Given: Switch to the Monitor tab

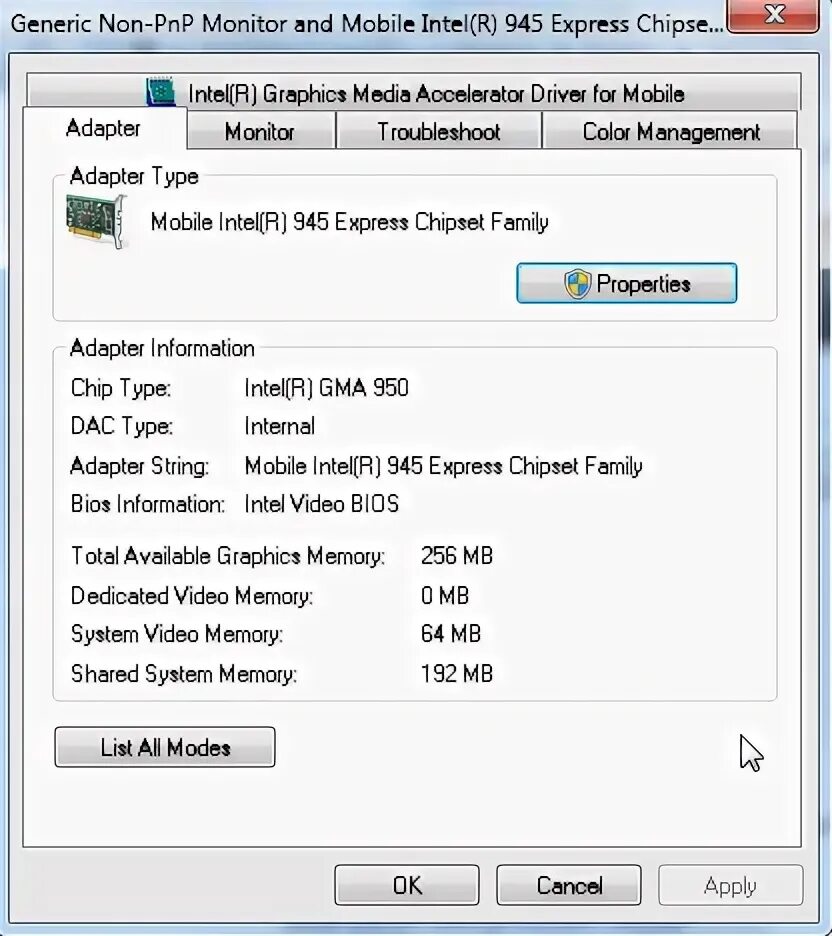Looking at the screenshot, I should coord(260,131).
